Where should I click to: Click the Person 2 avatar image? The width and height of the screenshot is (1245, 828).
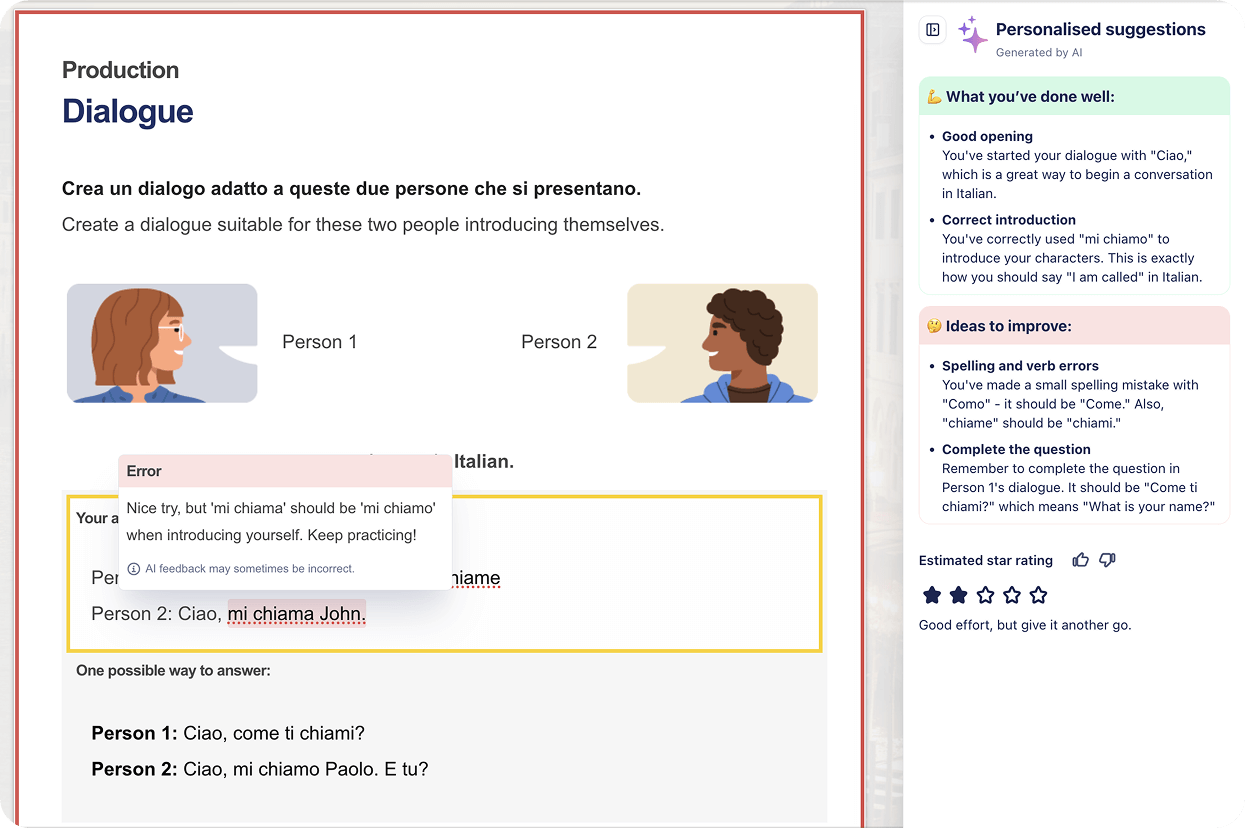722,343
